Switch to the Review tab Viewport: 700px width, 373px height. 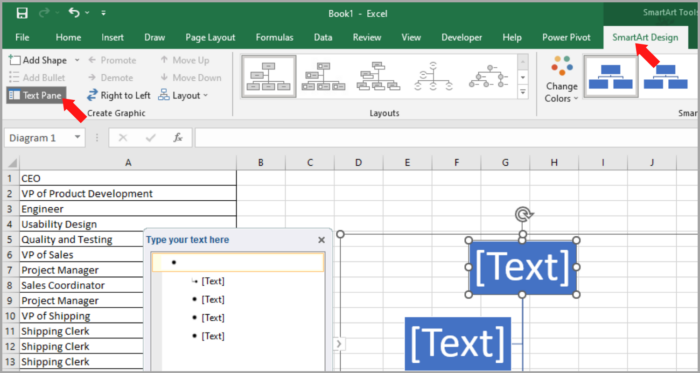(x=367, y=37)
